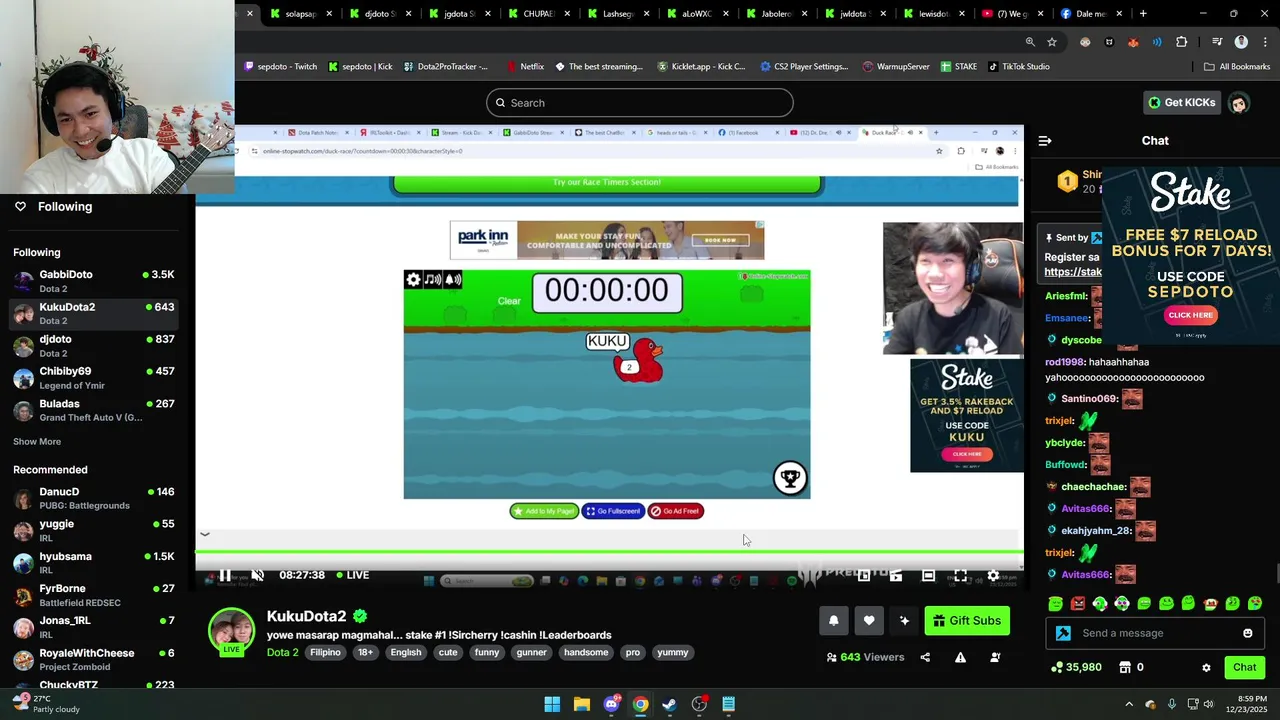Enter fullscreen on the stream player

tap(960, 575)
